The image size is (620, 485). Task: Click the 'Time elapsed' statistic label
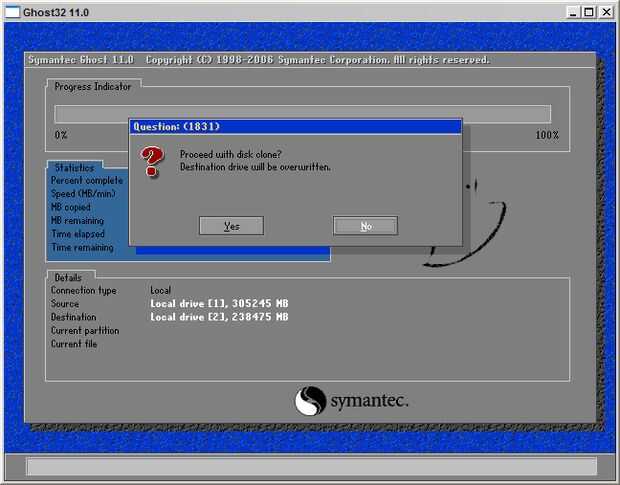point(78,234)
